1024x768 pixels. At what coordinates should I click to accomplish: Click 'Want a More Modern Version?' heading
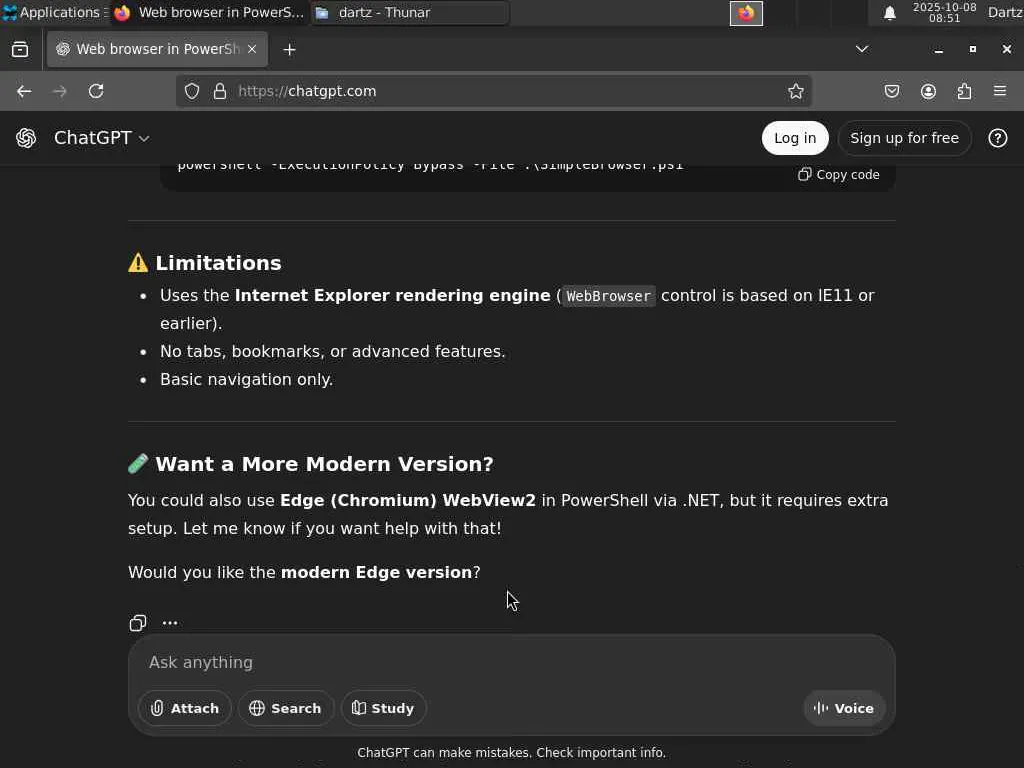pos(324,464)
